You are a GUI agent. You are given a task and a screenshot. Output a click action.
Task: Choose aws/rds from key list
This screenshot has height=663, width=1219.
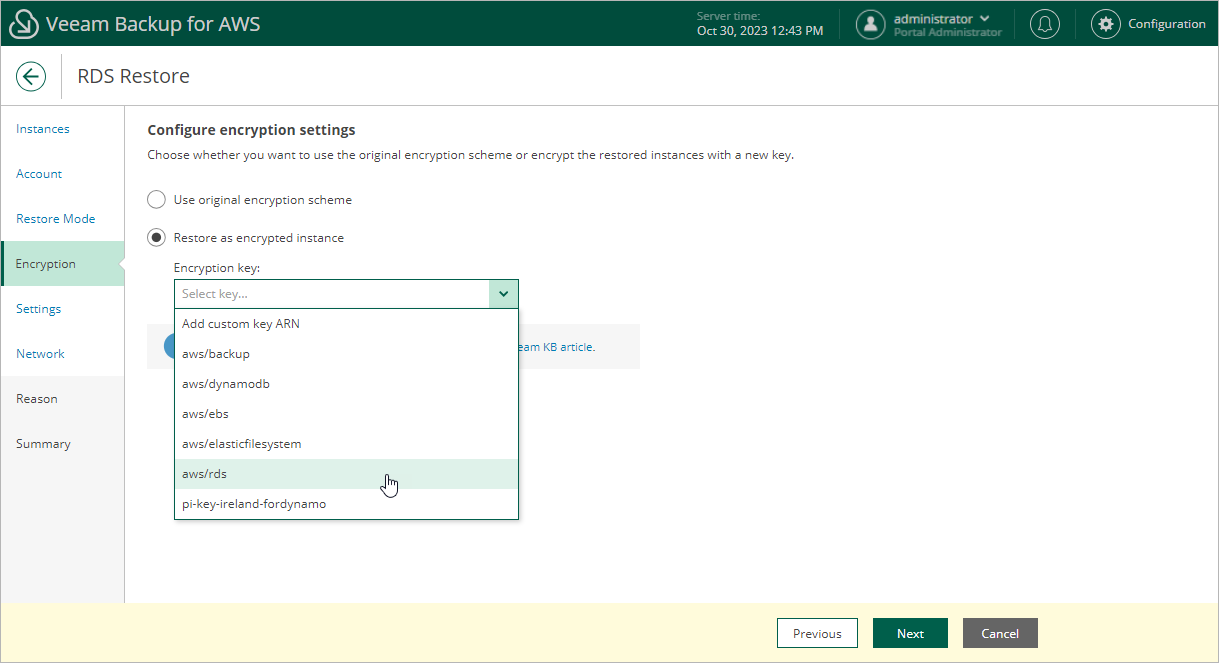click(x=346, y=474)
